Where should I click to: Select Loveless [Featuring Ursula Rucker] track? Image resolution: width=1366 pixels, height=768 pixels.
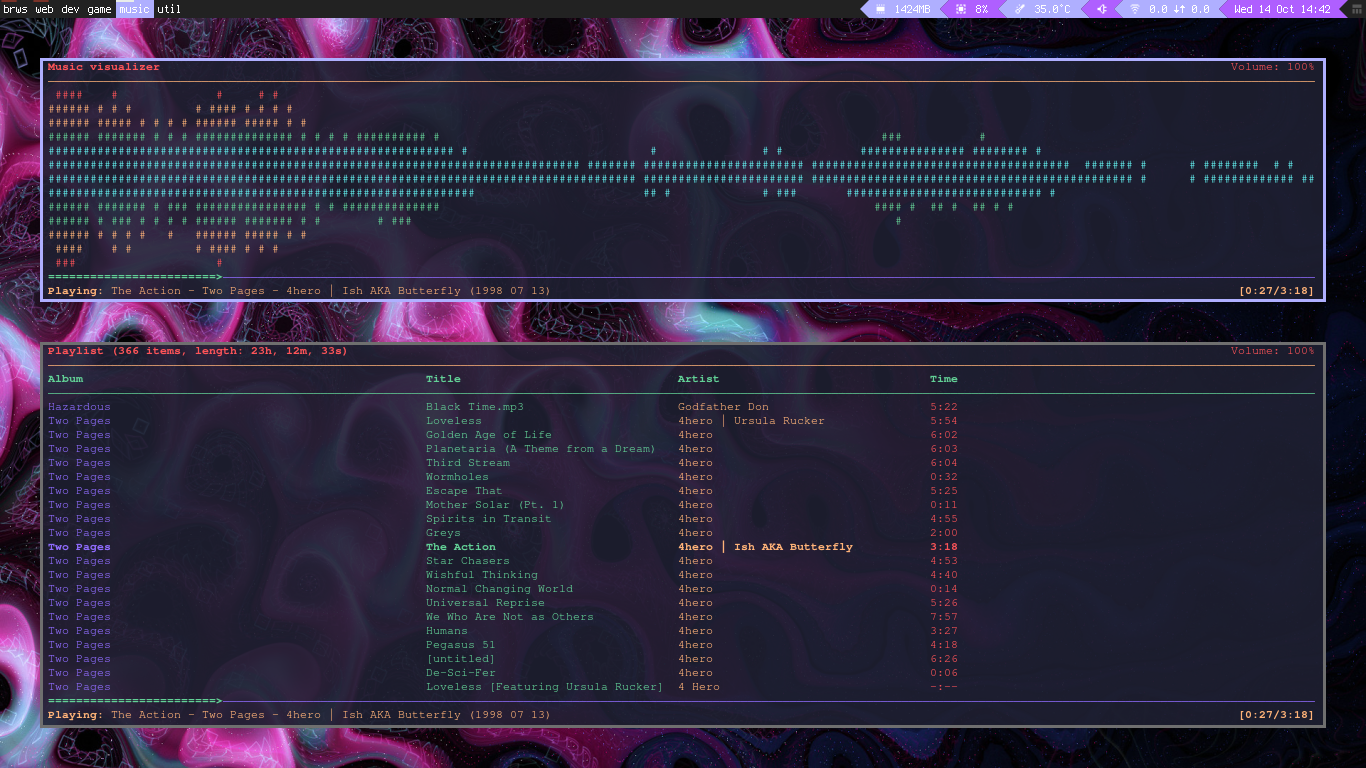[544, 687]
